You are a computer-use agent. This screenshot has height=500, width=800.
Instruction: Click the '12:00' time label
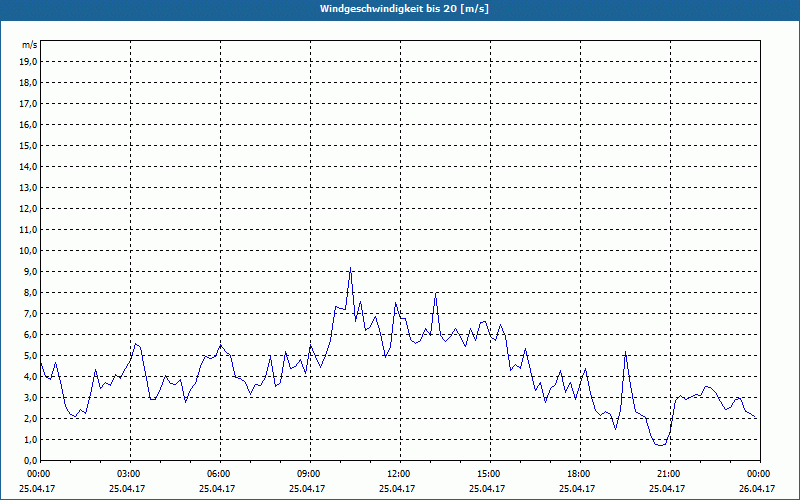[x=401, y=474]
